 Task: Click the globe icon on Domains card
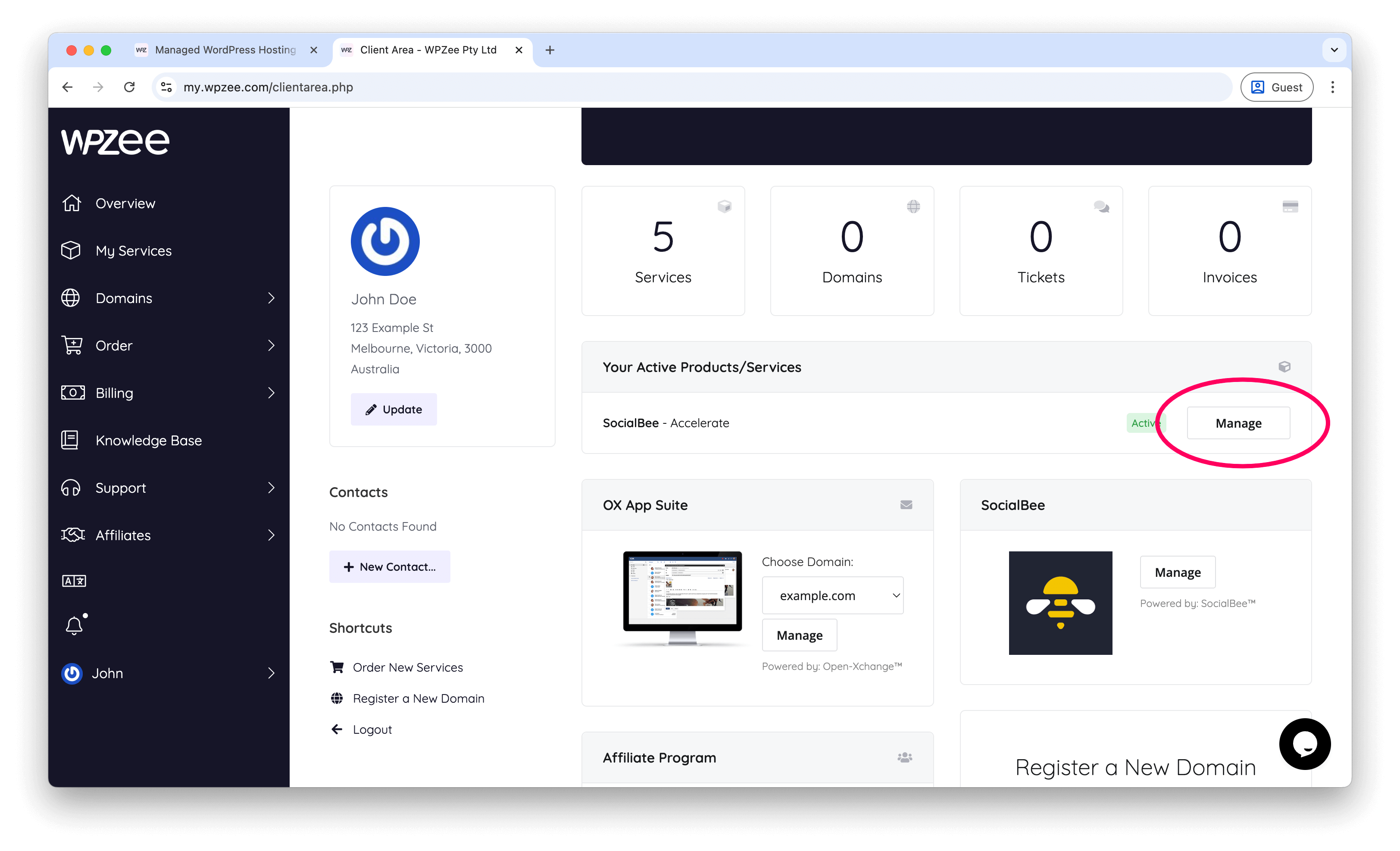point(914,206)
